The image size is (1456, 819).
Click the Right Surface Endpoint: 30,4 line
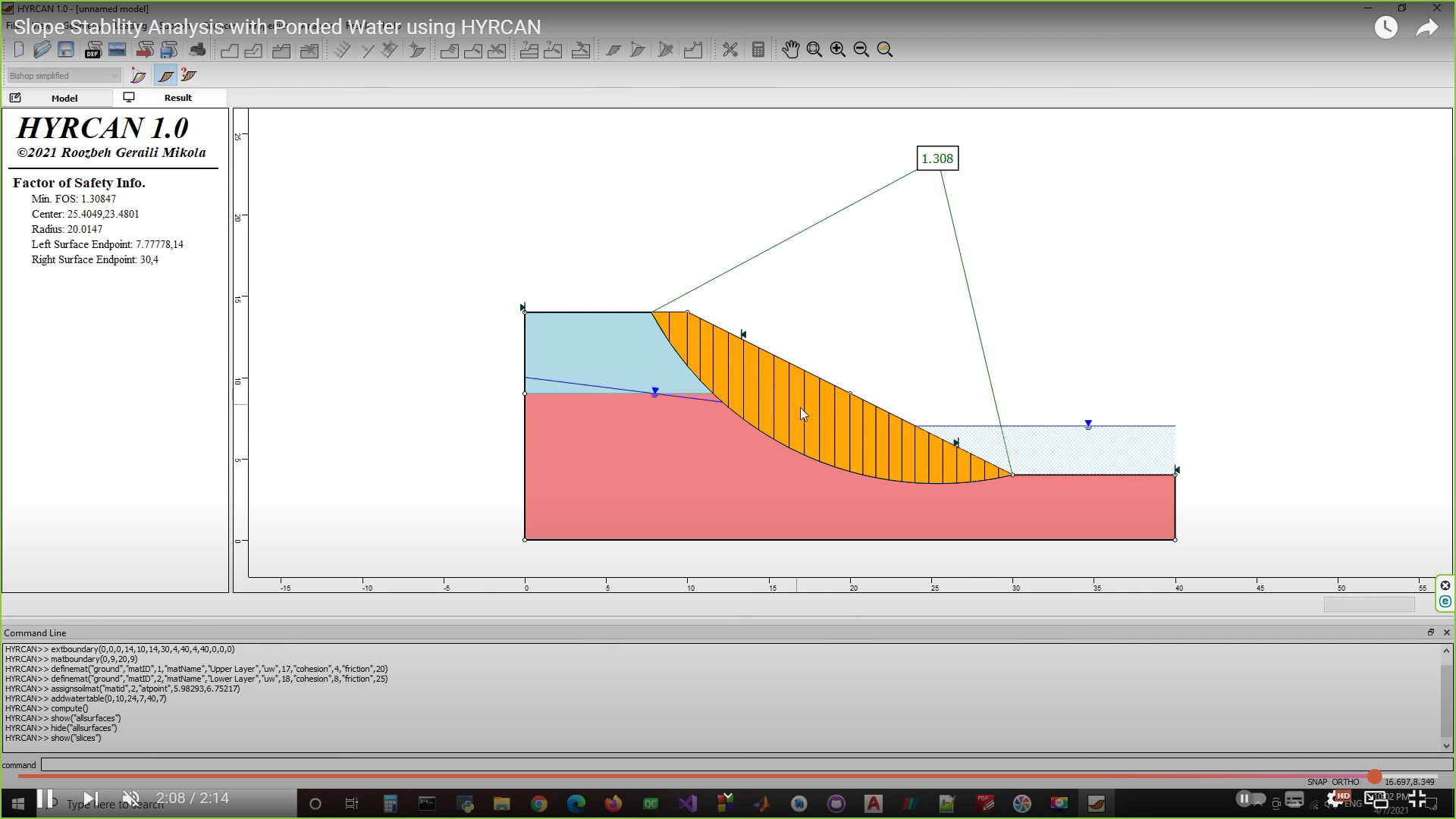click(x=95, y=259)
